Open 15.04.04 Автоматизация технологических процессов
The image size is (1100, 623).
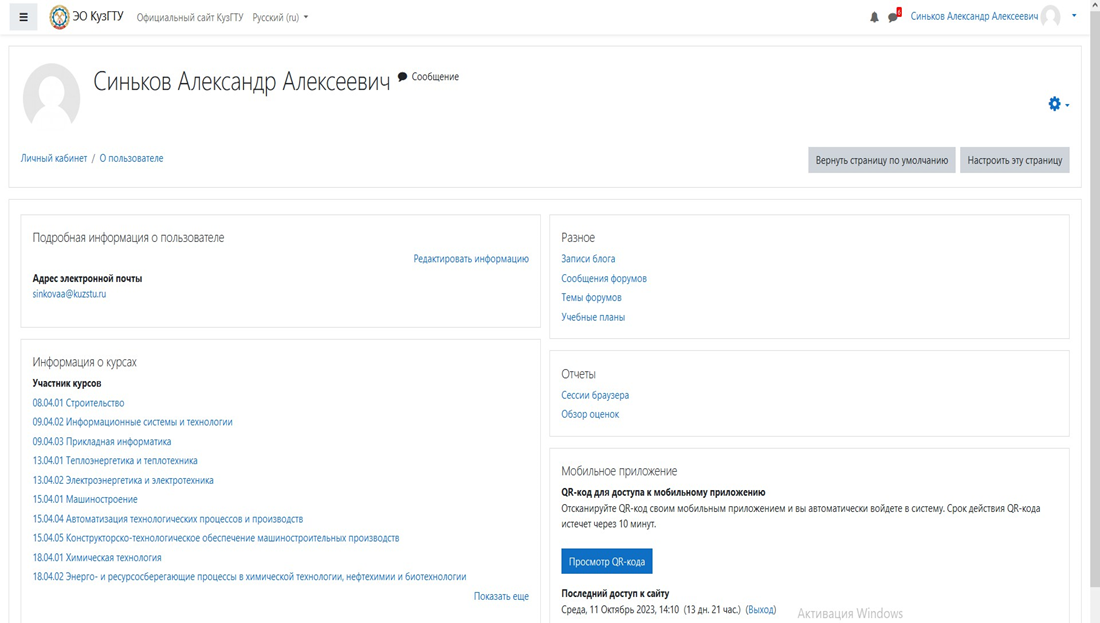[168, 519]
